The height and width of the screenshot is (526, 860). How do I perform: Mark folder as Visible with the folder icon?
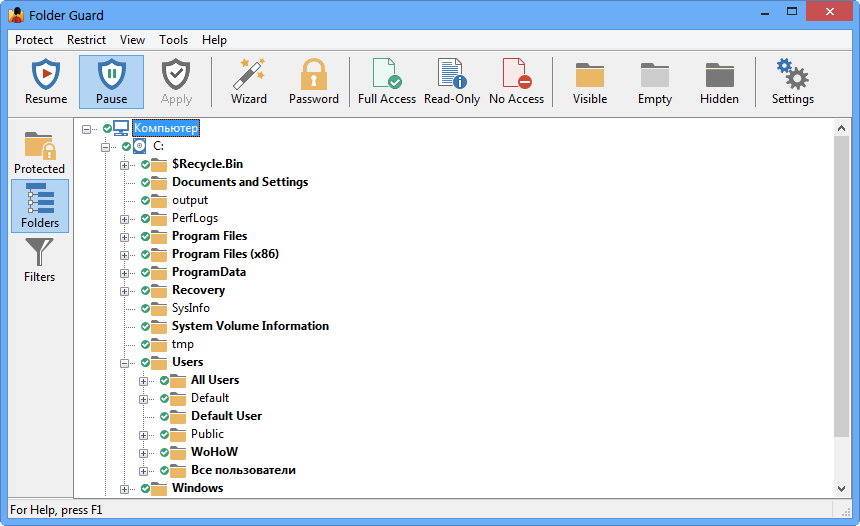(x=590, y=75)
